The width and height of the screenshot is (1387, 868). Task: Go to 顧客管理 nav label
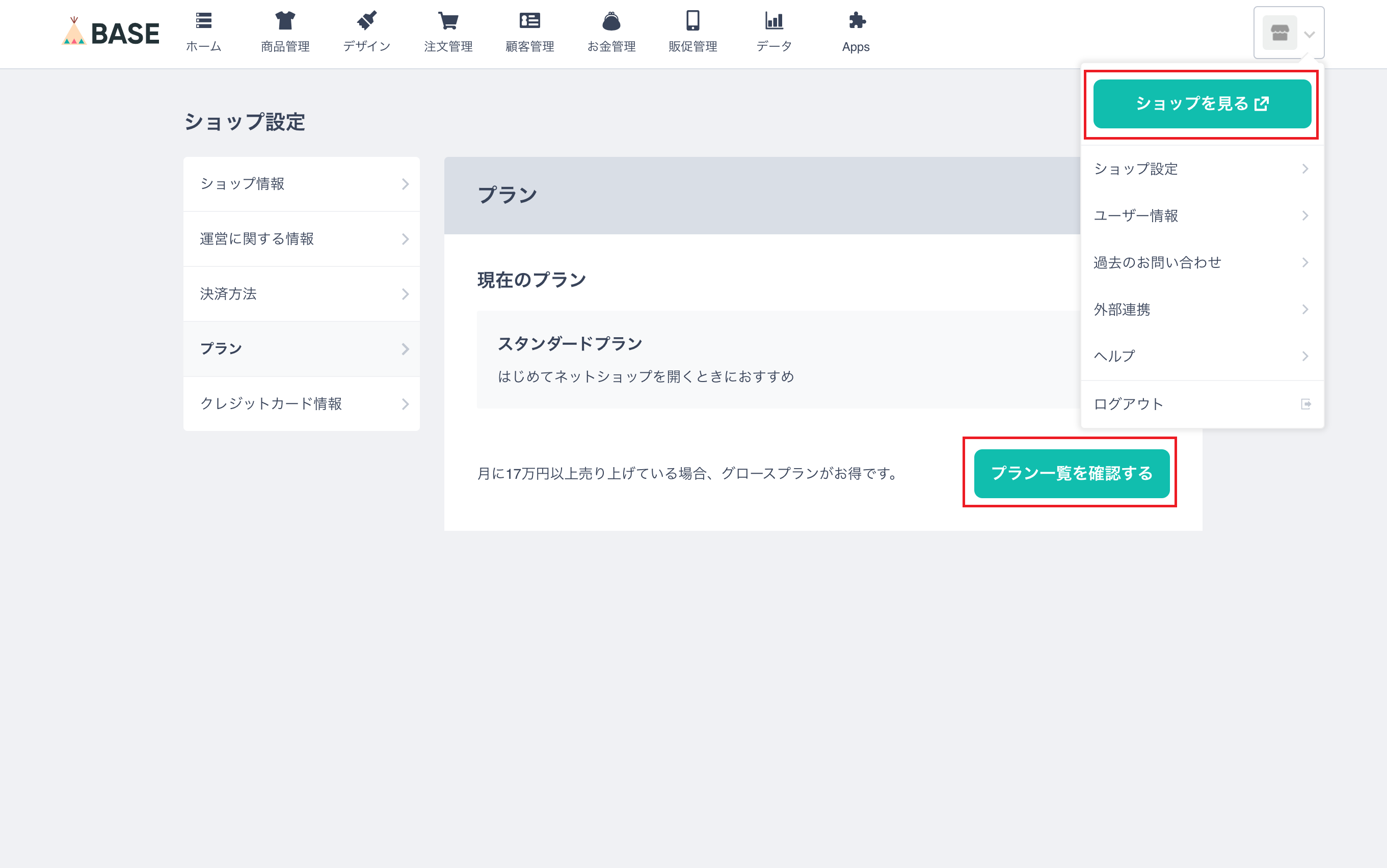[530, 46]
